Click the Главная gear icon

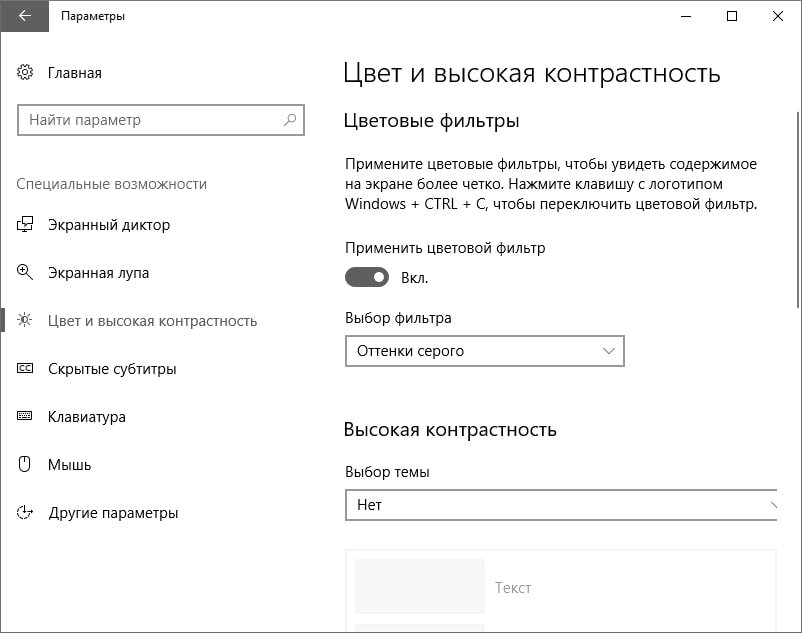(25, 72)
